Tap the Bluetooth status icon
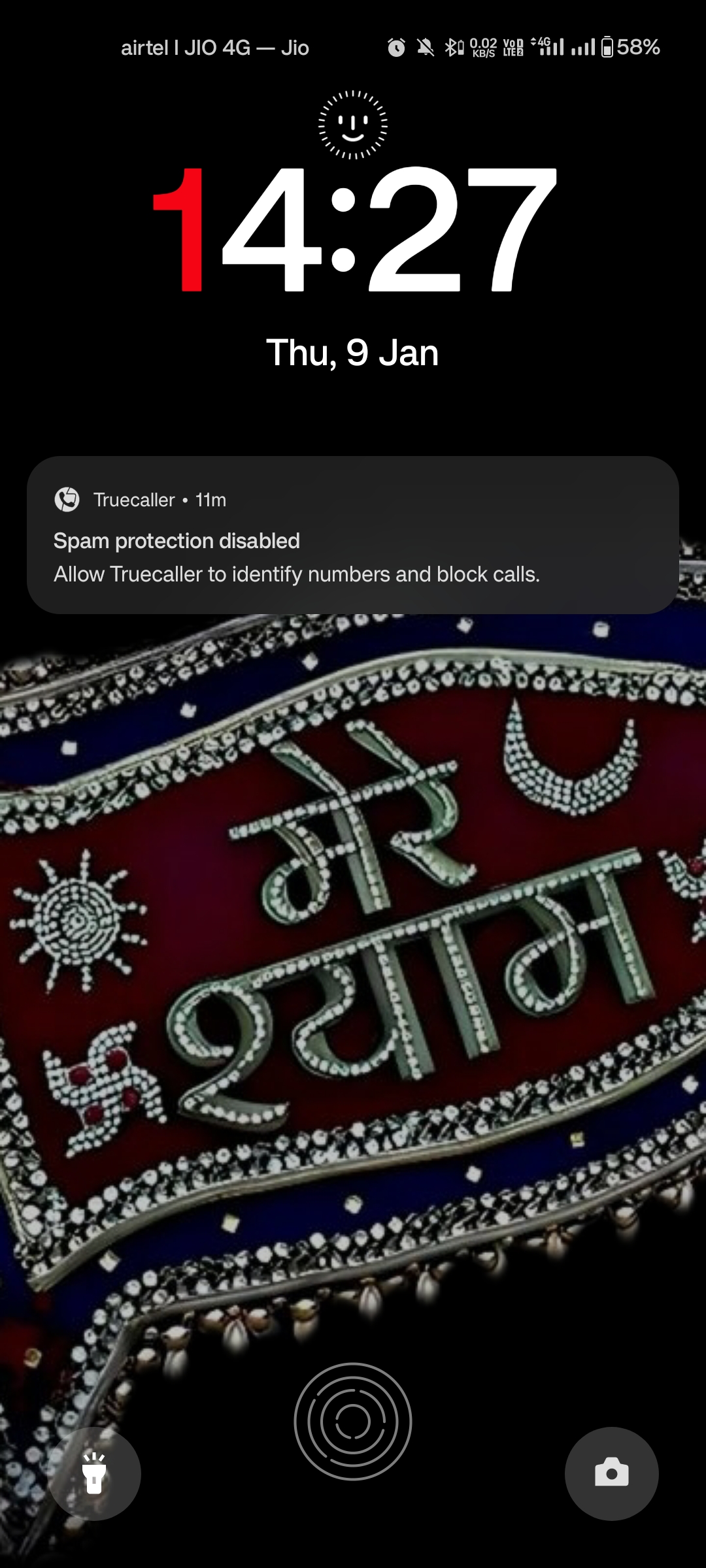The width and height of the screenshot is (706, 1568). tap(454, 48)
